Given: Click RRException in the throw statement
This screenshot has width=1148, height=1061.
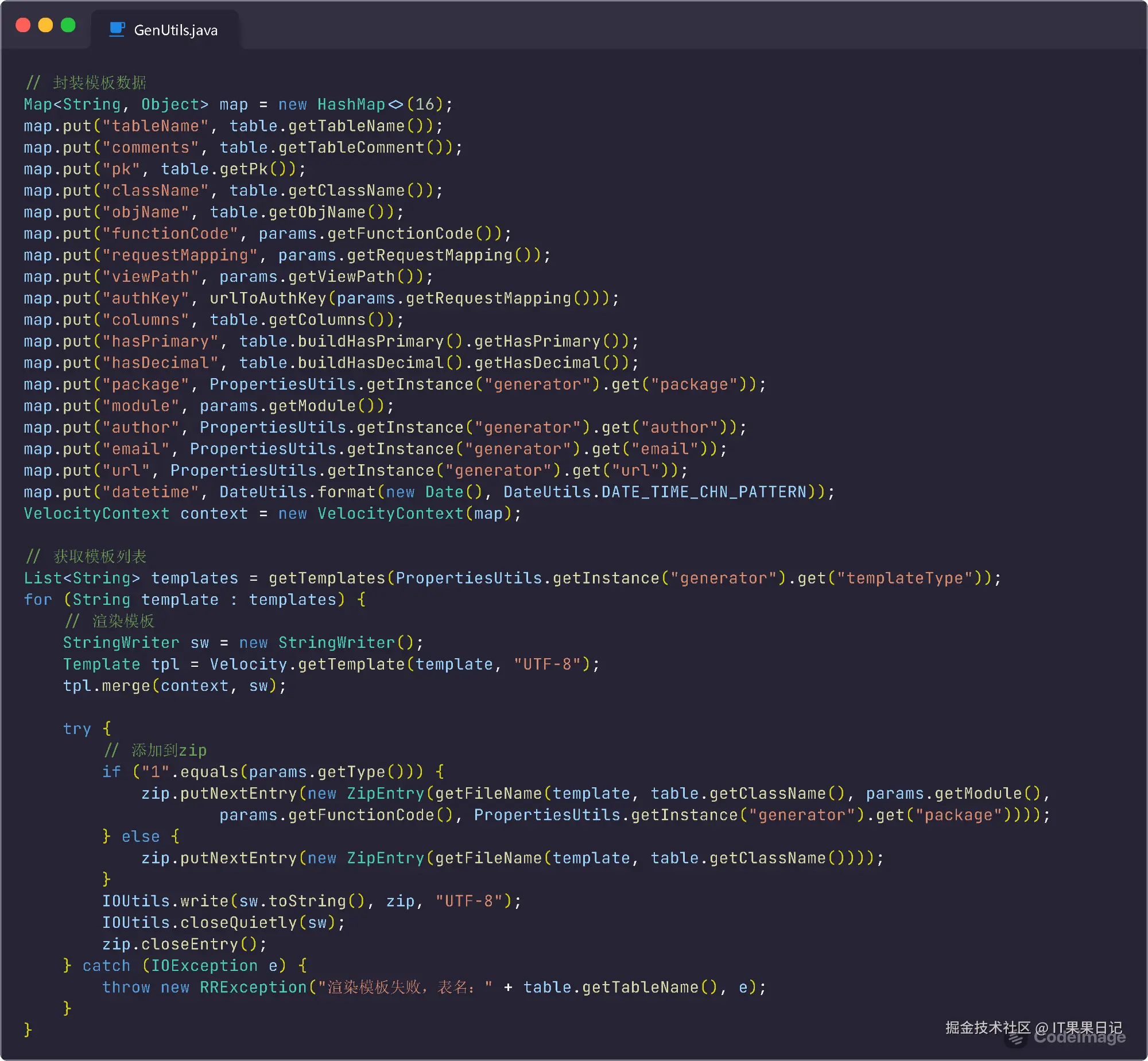Looking at the screenshot, I should click(253, 988).
